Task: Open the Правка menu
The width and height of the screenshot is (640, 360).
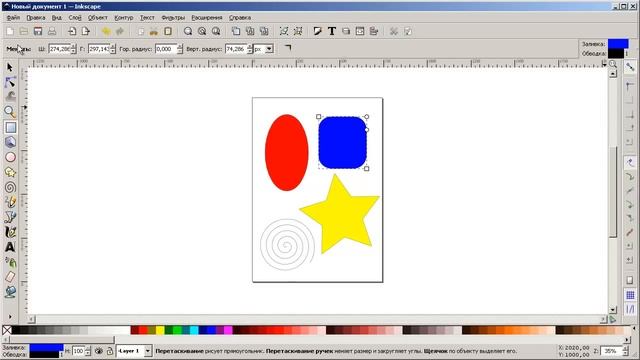Action: coord(36,18)
